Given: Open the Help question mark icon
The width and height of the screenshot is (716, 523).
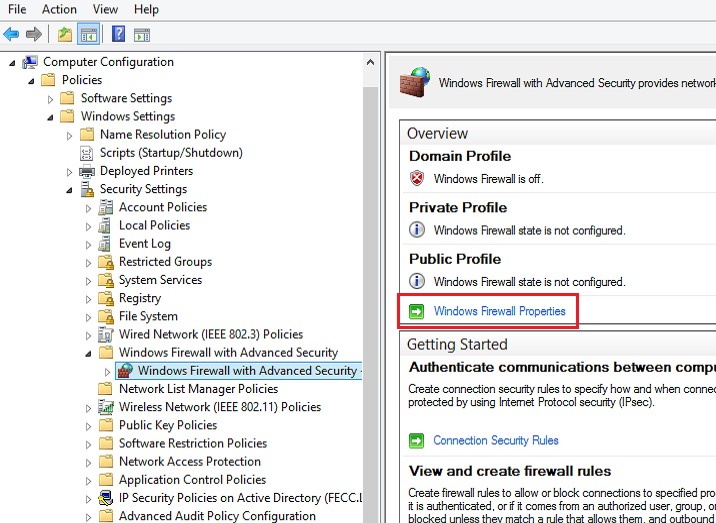Looking at the screenshot, I should 118,34.
